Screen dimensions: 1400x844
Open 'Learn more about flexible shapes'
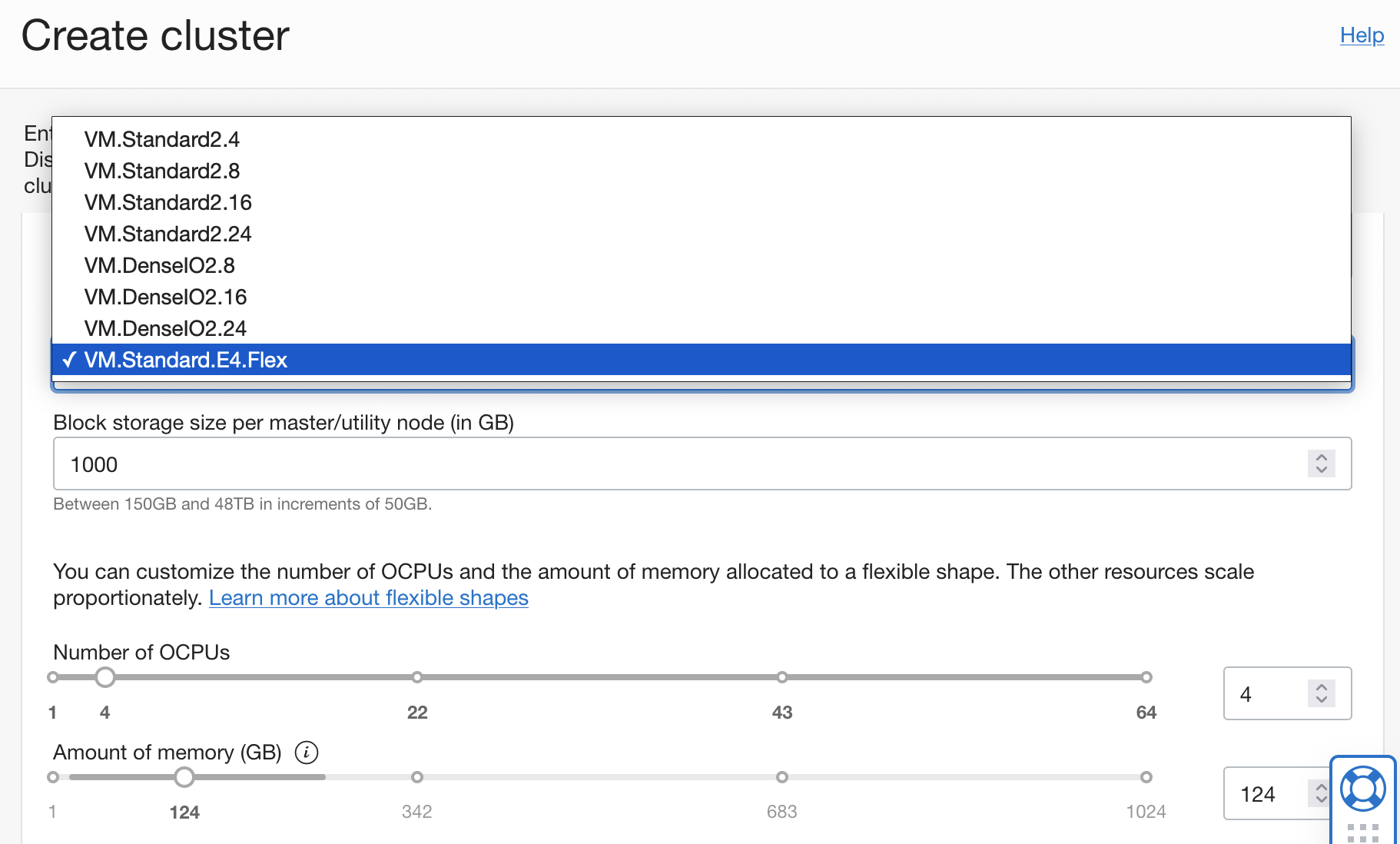(x=369, y=597)
